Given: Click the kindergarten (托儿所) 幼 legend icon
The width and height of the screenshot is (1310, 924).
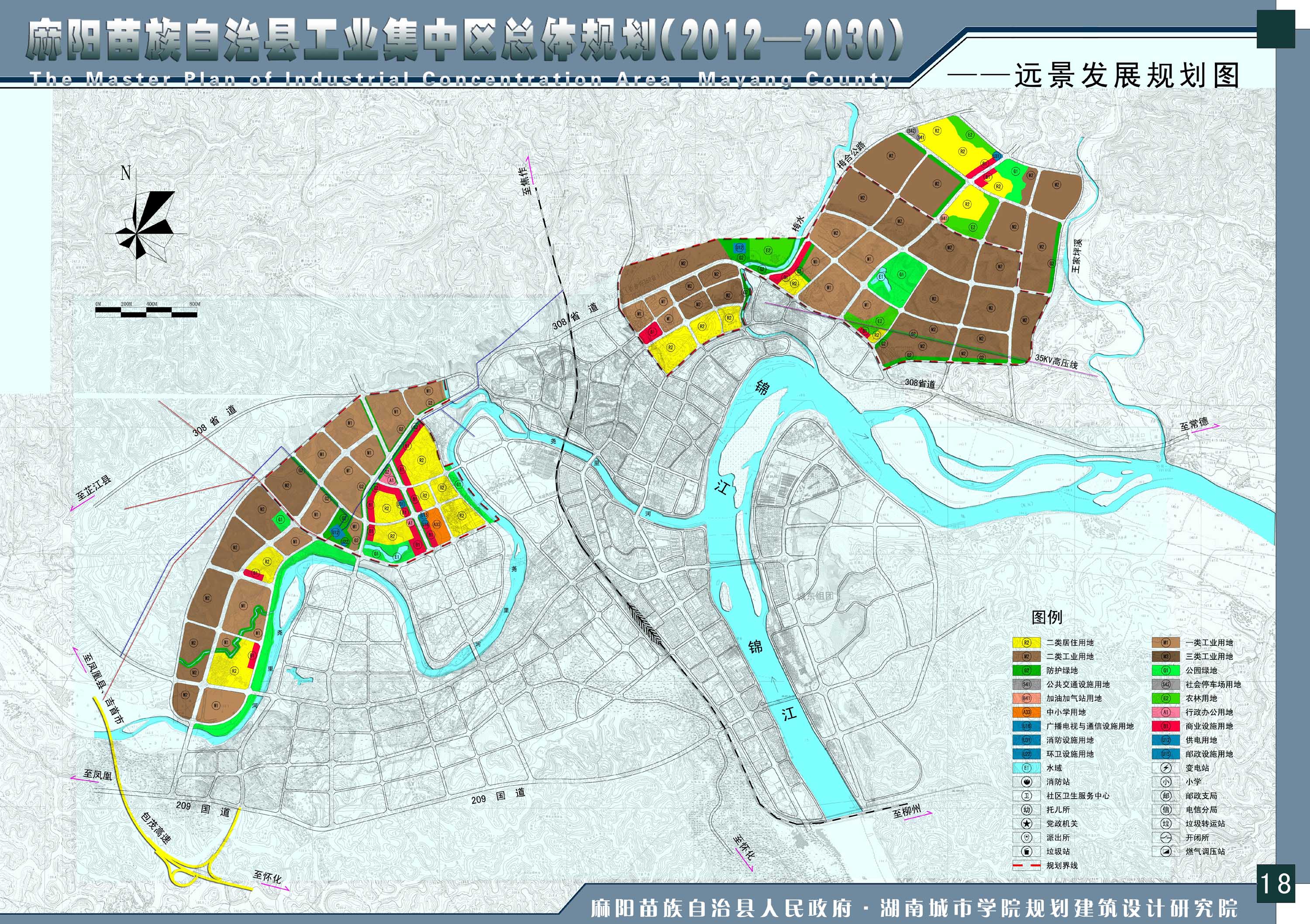Looking at the screenshot, I should tap(1027, 810).
